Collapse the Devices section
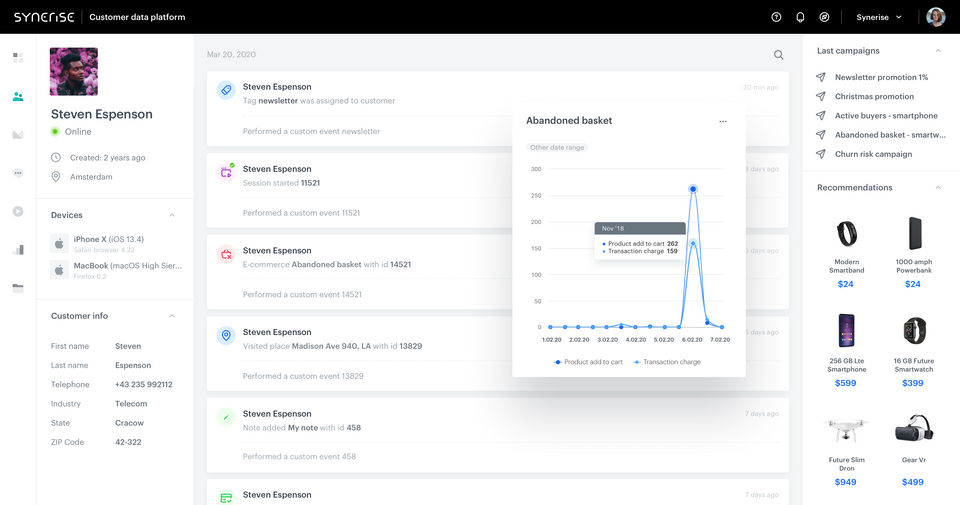Screen dimensions: 960x505 [x=172, y=215]
